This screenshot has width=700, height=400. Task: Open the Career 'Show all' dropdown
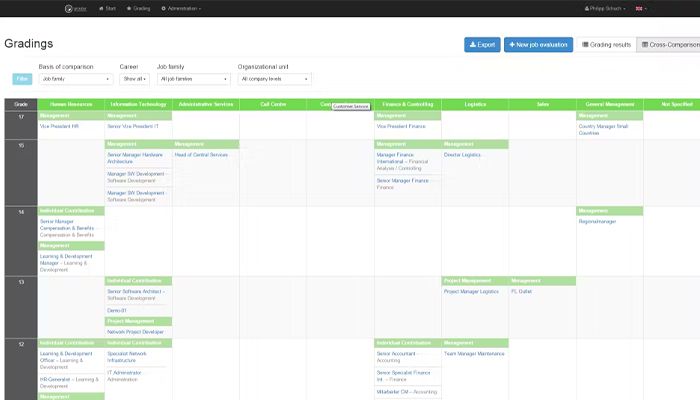point(135,79)
